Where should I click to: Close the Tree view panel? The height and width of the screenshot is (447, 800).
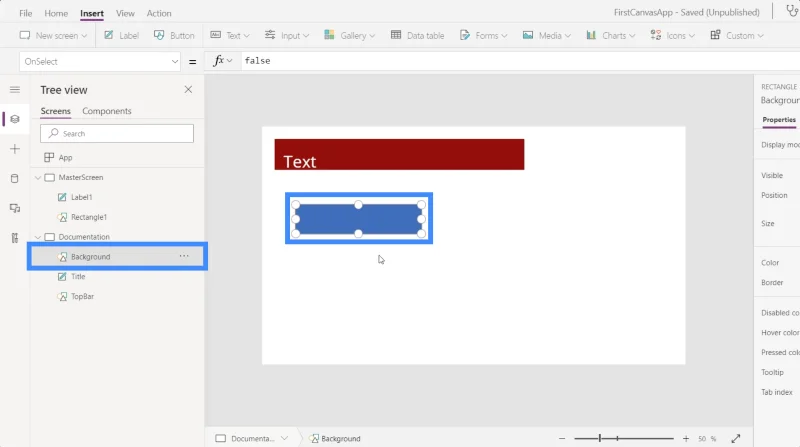188,90
